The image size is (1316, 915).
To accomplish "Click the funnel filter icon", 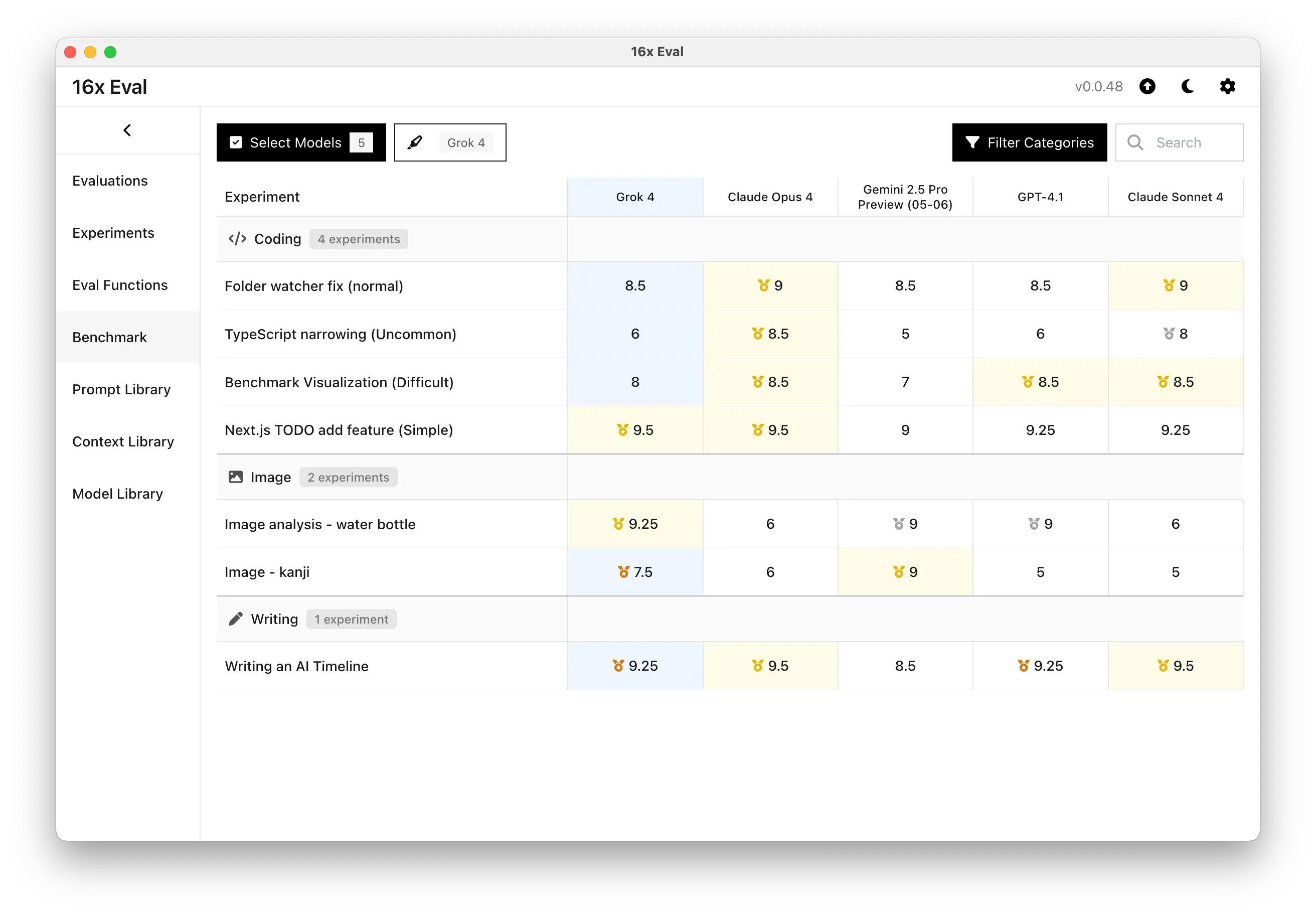I will coord(971,142).
